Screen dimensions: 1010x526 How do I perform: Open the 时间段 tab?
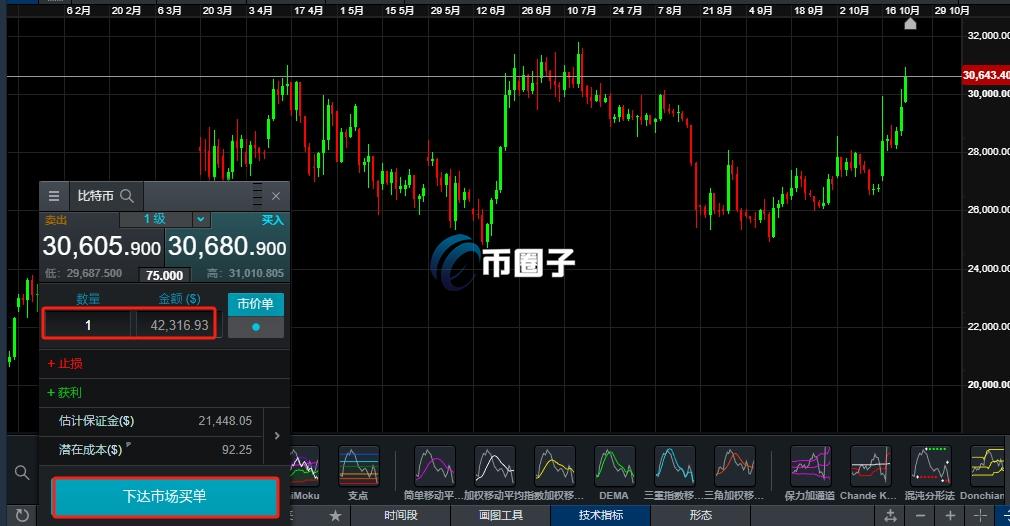tap(401, 515)
